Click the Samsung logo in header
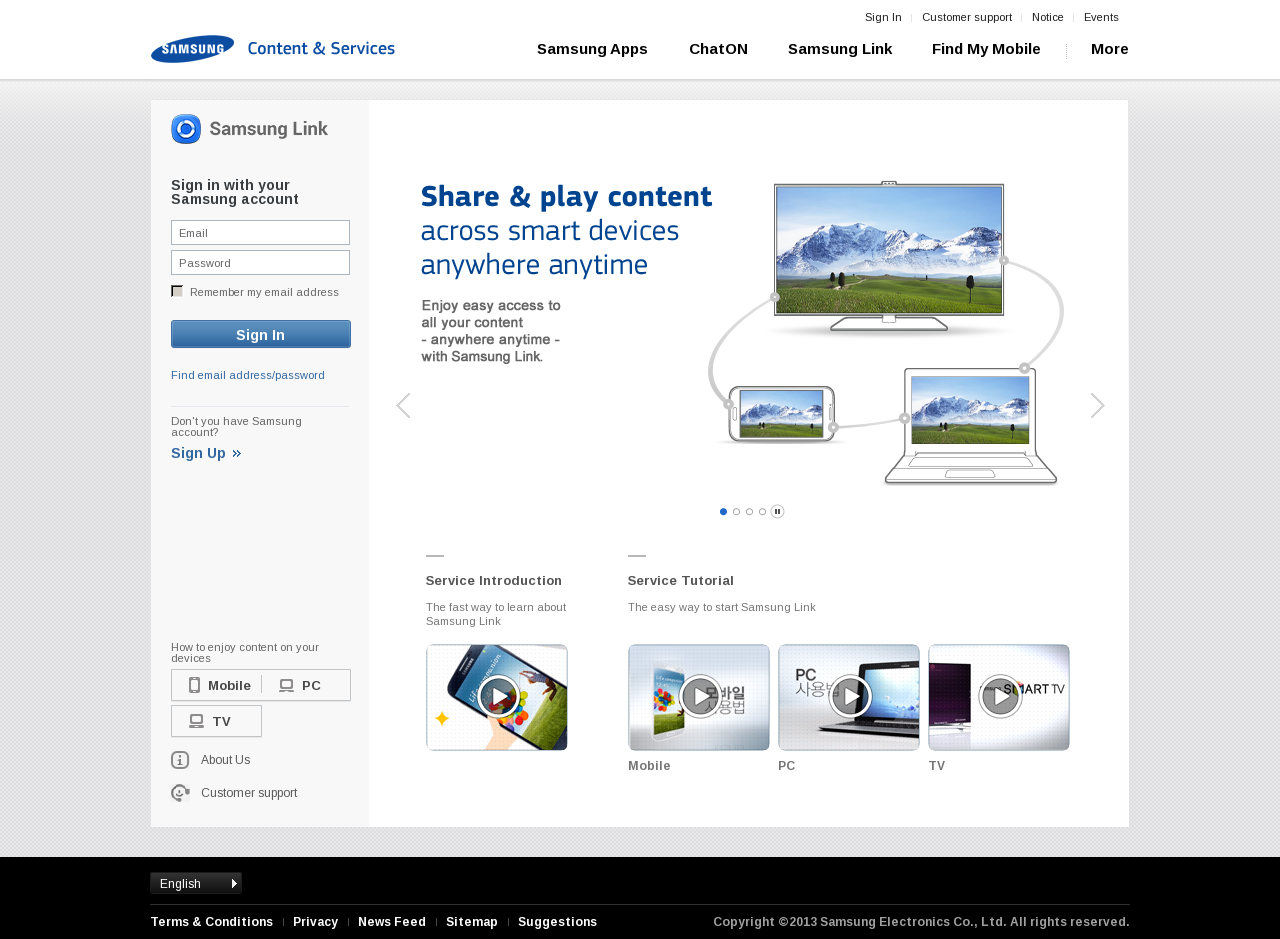This screenshot has width=1280, height=939. pos(193,49)
